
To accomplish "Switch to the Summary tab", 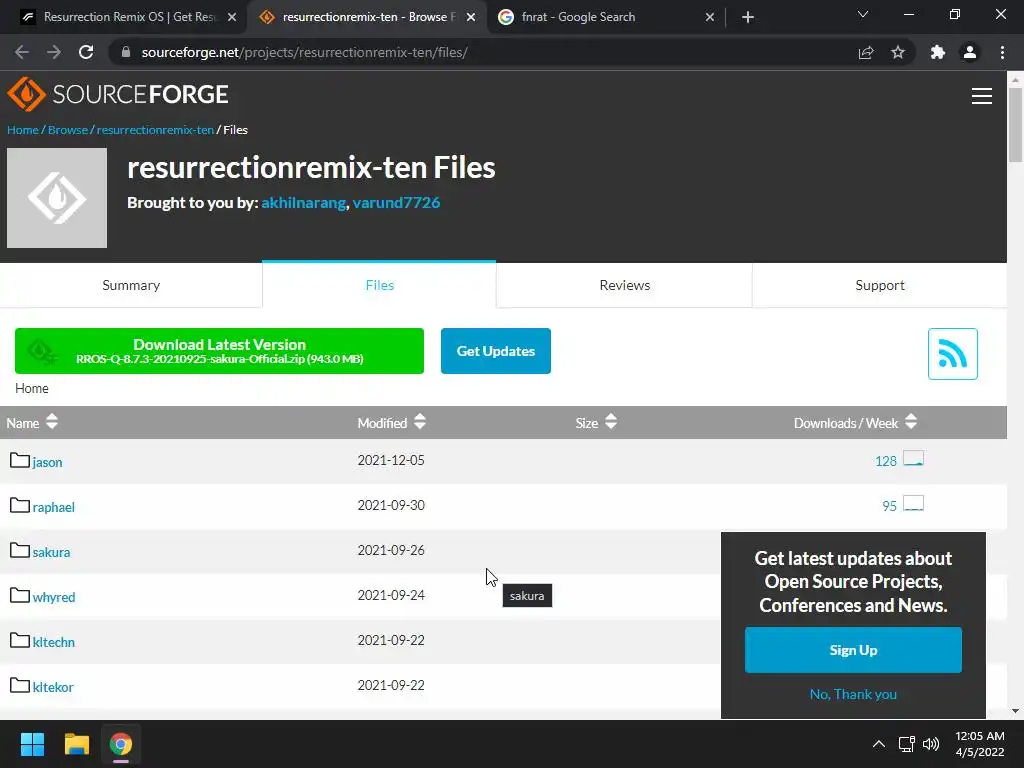I will pos(131,285).
